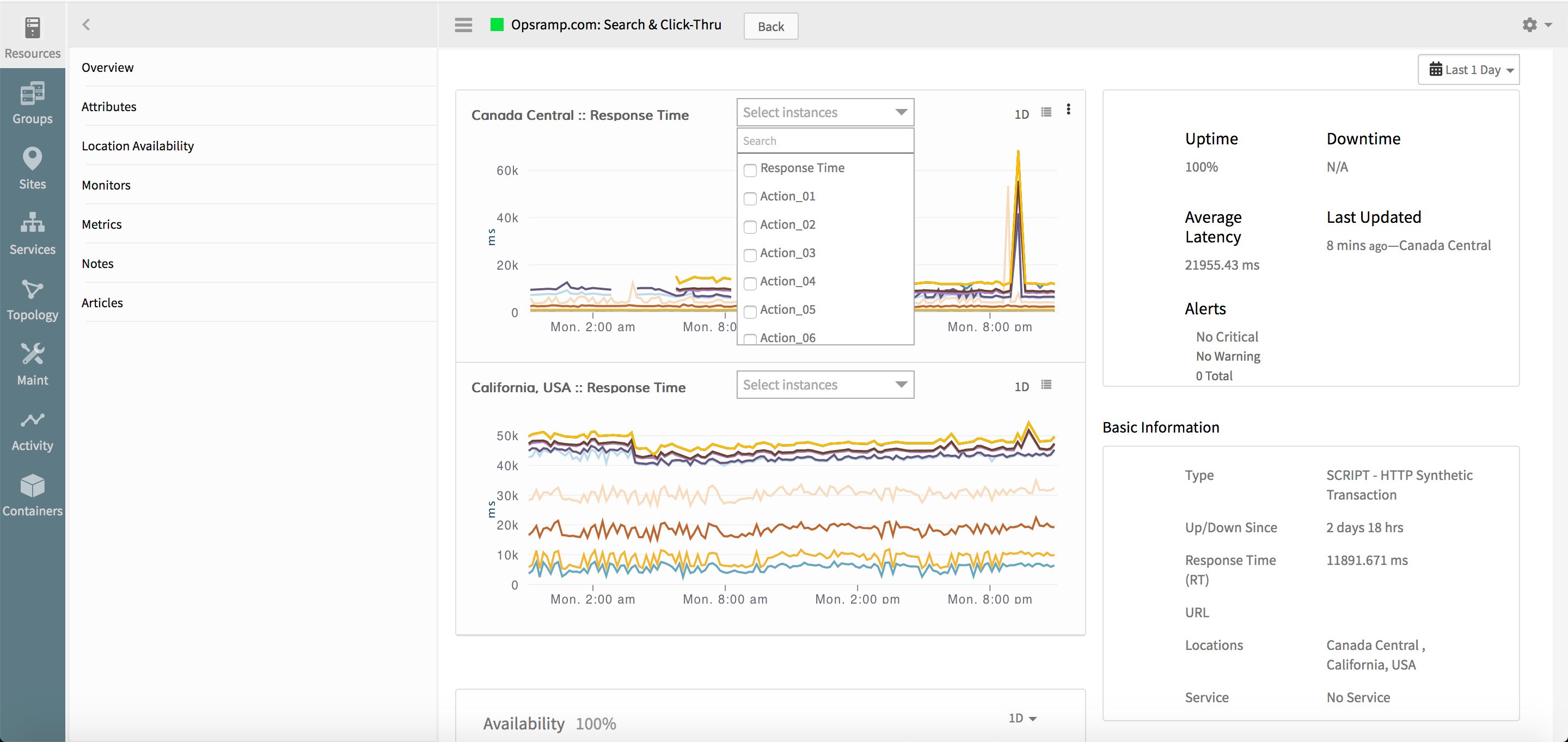The height and width of the screenshot is (742, 1568).
Task: Open the Last 1 Day date range dropdown
Action: pos(1468,69)
